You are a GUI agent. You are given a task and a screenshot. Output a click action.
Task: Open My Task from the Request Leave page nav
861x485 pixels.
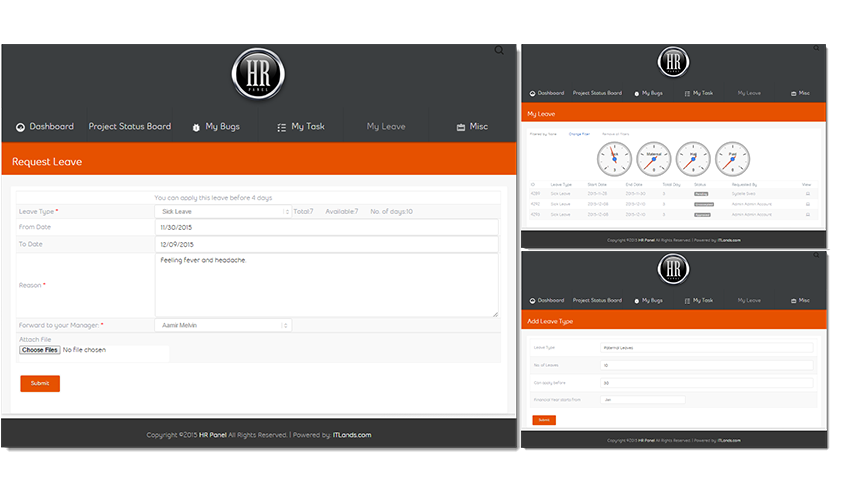coord(300,126)
